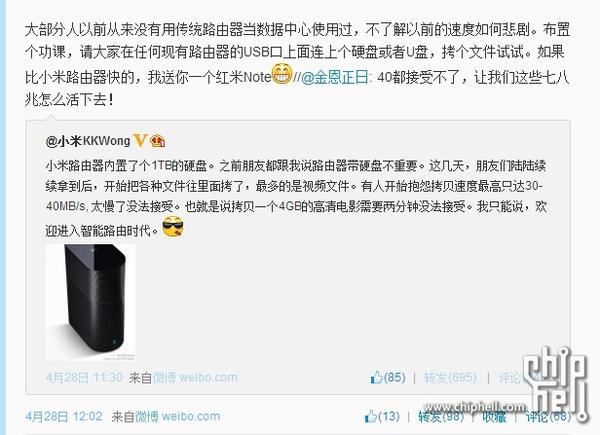
Task: Click the medal badge beside the V icon
Action: tap(158, 142)
